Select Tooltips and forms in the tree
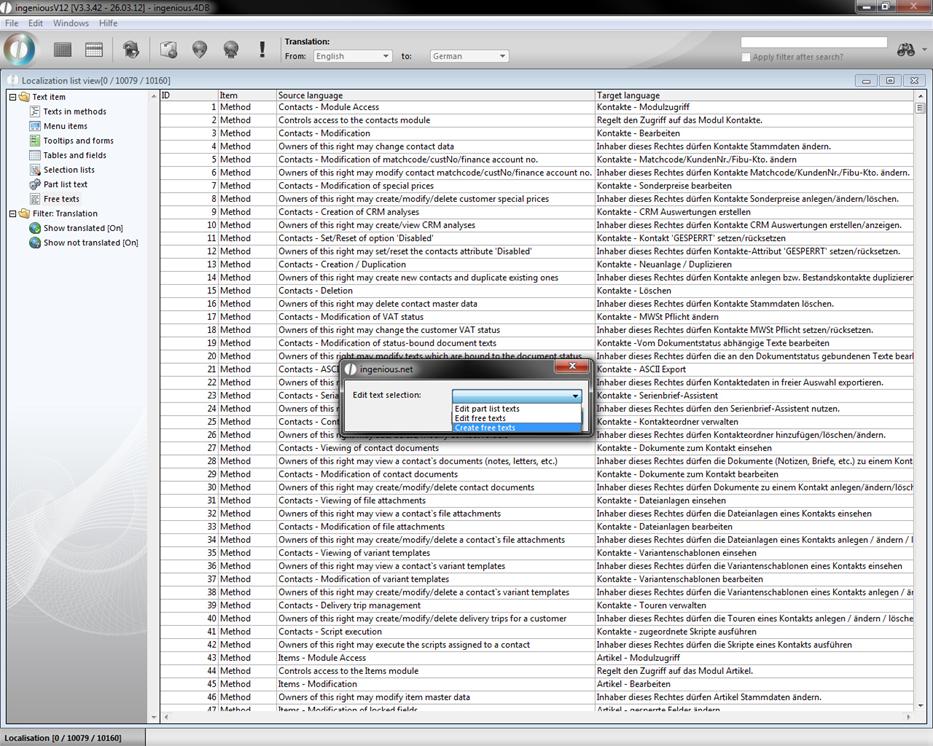The image size is (933, 746). (x=78, y=141)
